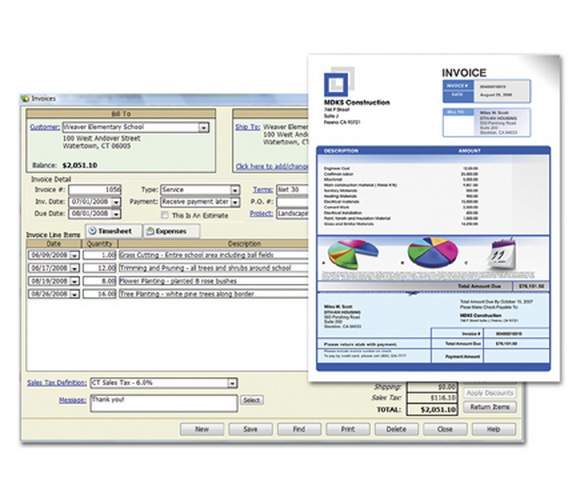
Task: Open the date dropdown for 08/26/2008 row
Action: coord(74,294)
